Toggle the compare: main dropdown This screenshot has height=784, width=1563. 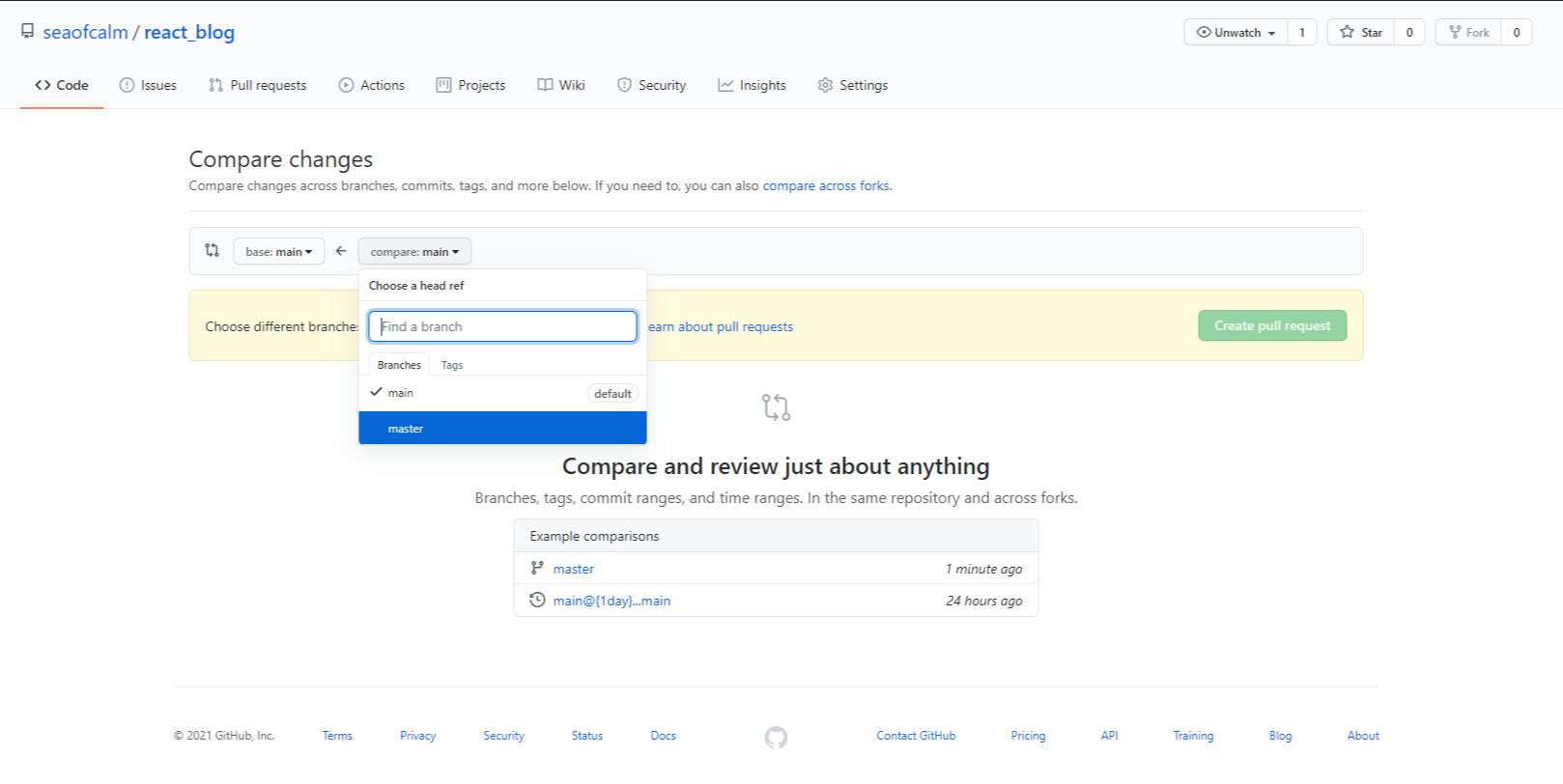(414, 251)
